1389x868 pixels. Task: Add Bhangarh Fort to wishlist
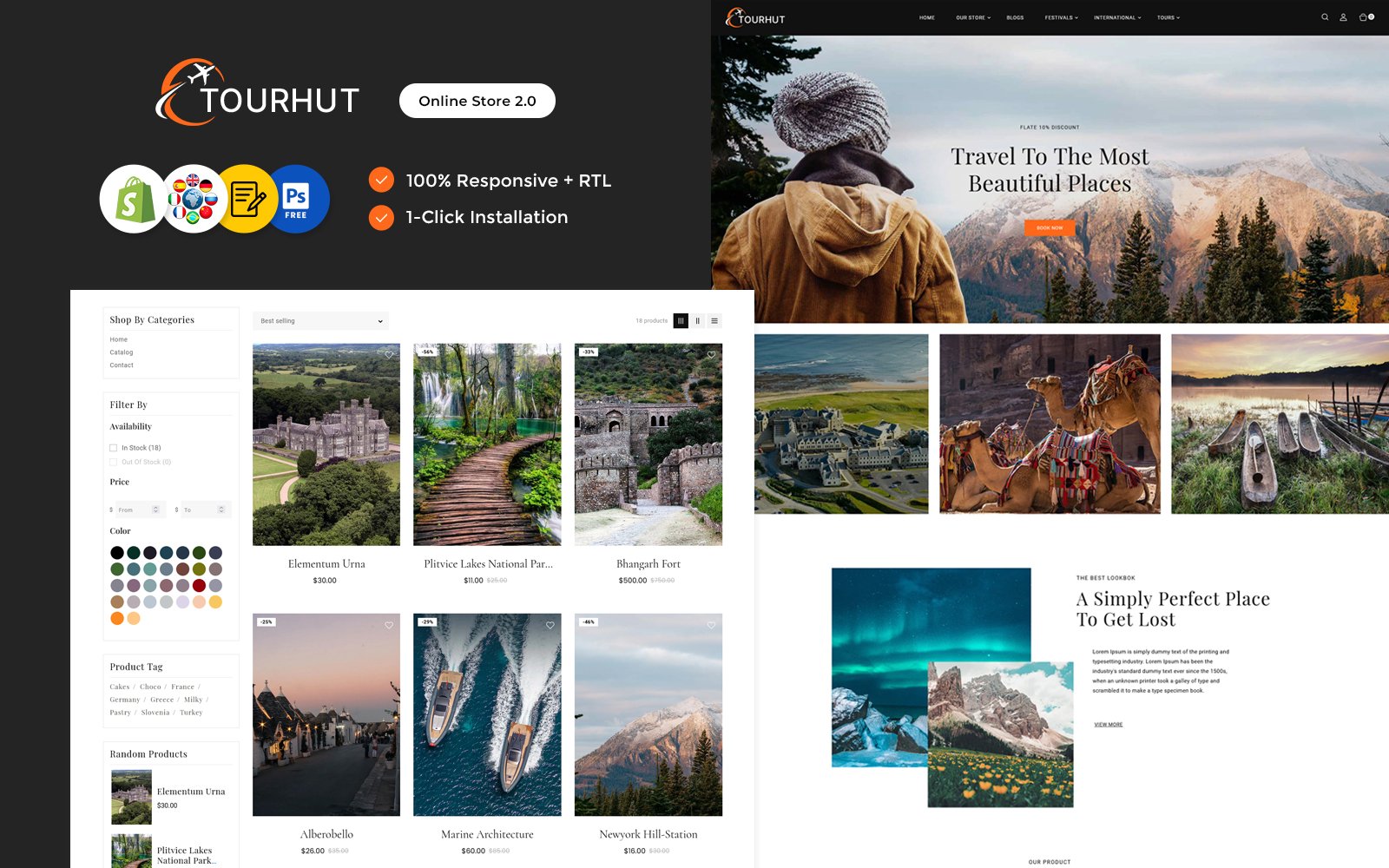pos(711,355)
